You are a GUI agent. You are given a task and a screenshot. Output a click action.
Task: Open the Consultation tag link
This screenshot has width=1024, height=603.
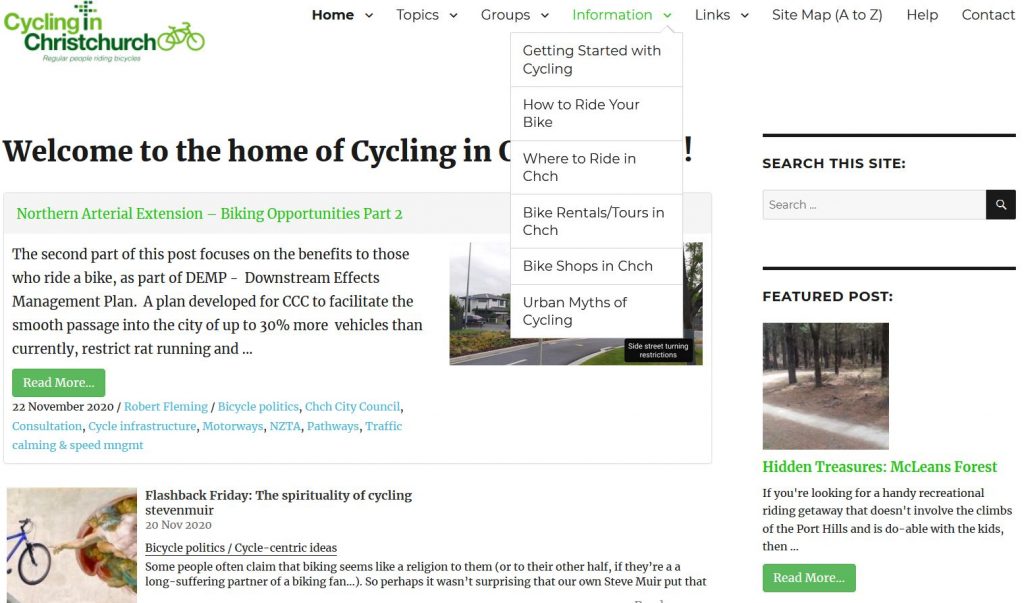click(47, 426)
